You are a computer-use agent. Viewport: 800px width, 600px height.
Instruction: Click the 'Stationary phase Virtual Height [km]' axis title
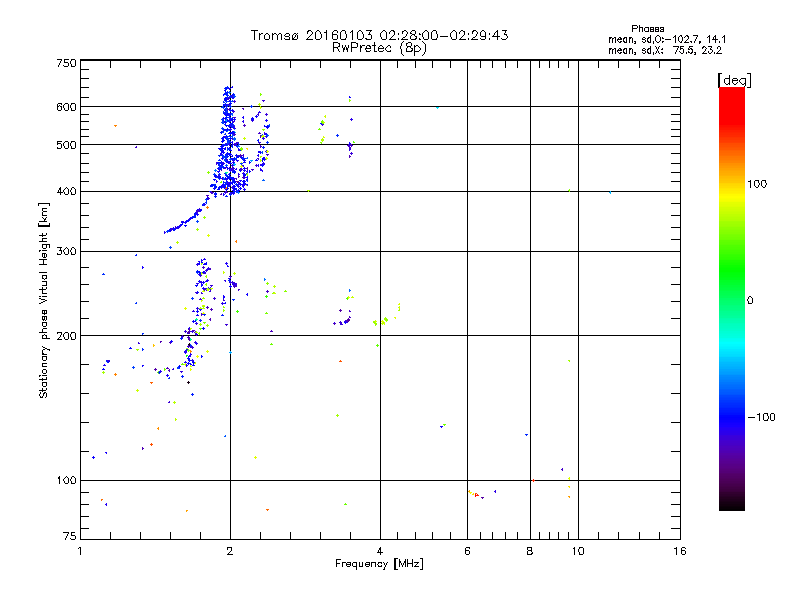pos(44,300)
